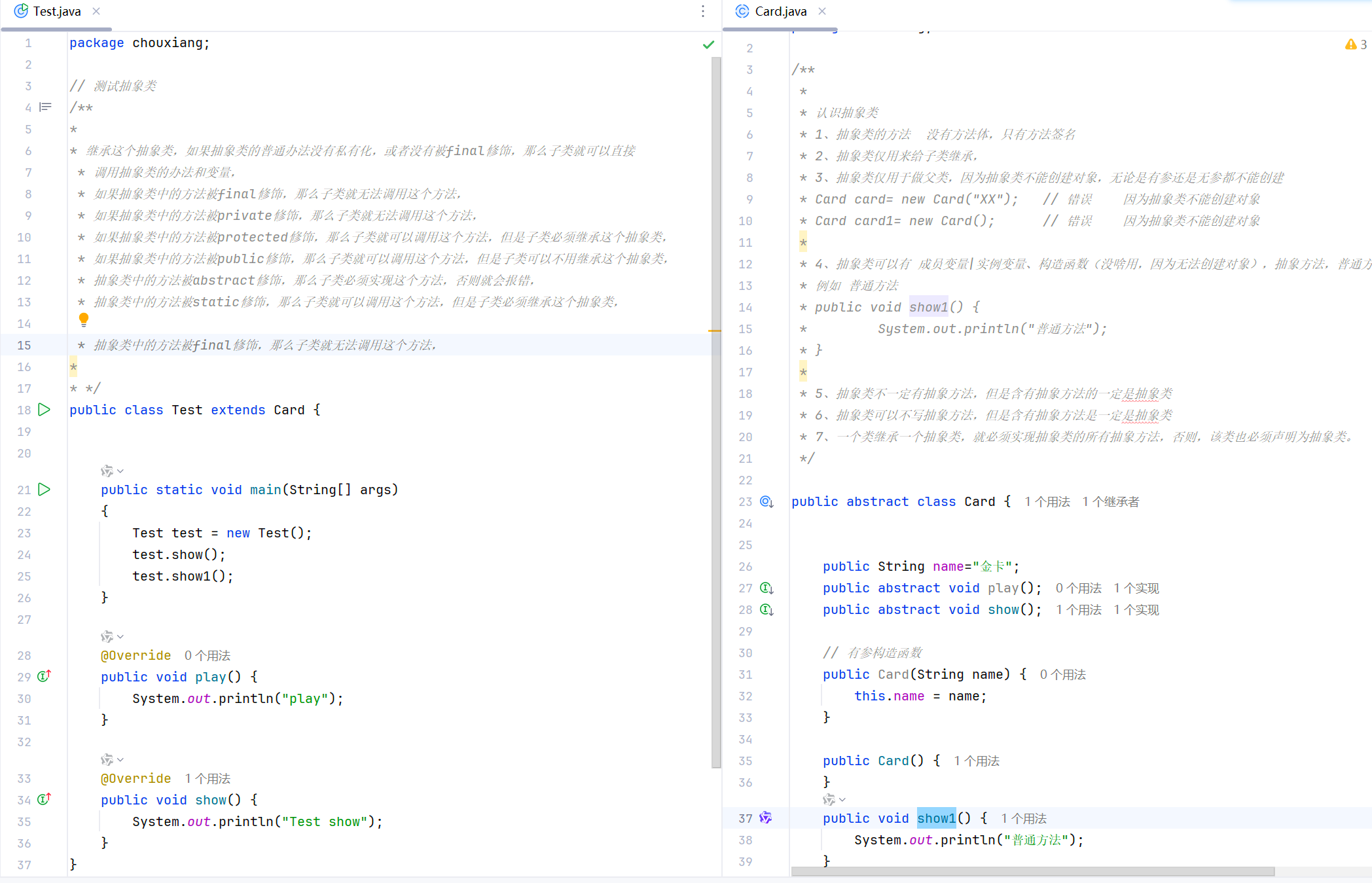The image size is (1372, 883).
Task: Click the Card.java horizontal scrollbar
Action: pos(1033,872)
